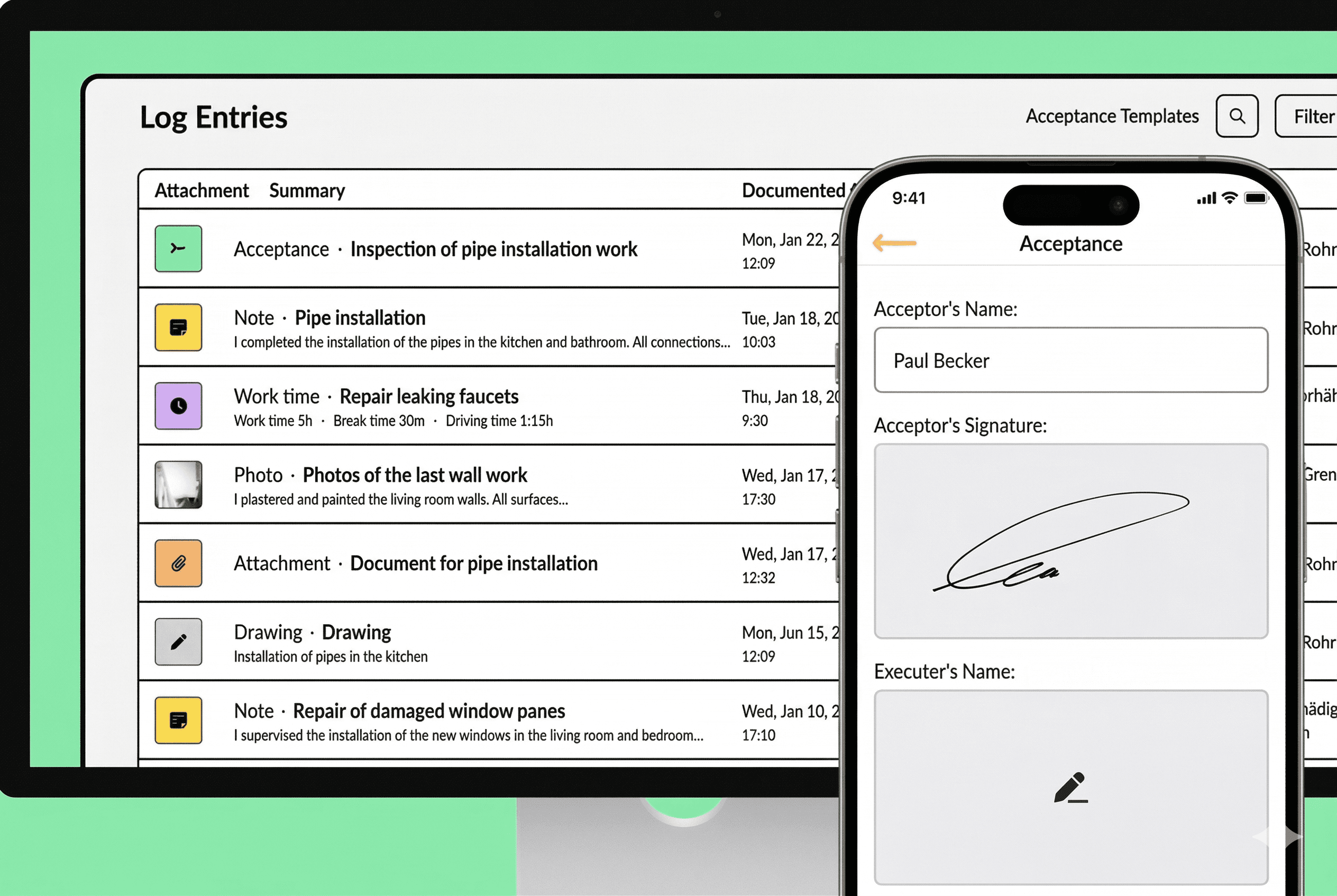Open Document for pipe installation entry
The height and width of the screenshot is (896, 1337).
[473, 563]
